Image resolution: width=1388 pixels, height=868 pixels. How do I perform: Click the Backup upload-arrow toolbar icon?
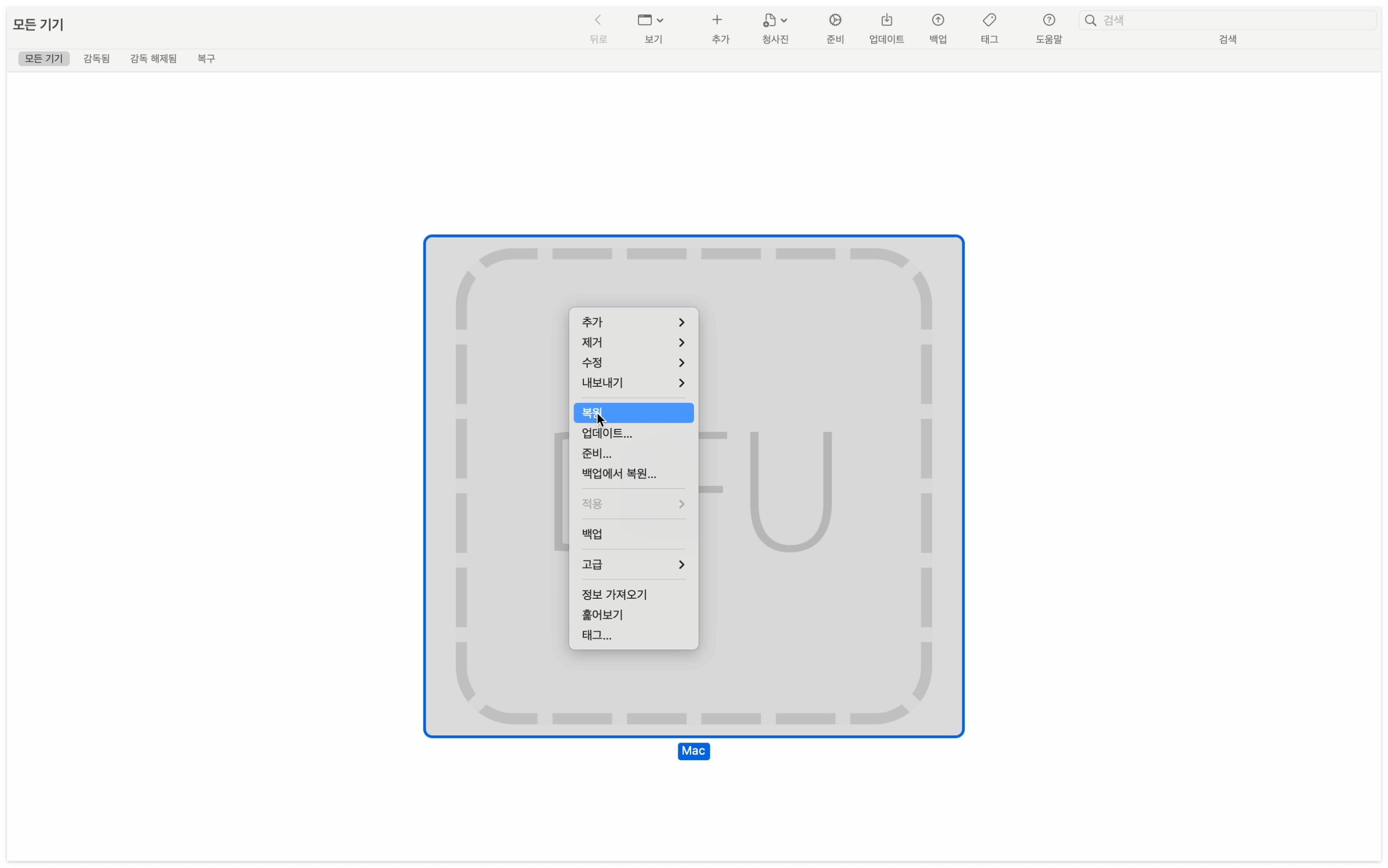click(937, 21)
